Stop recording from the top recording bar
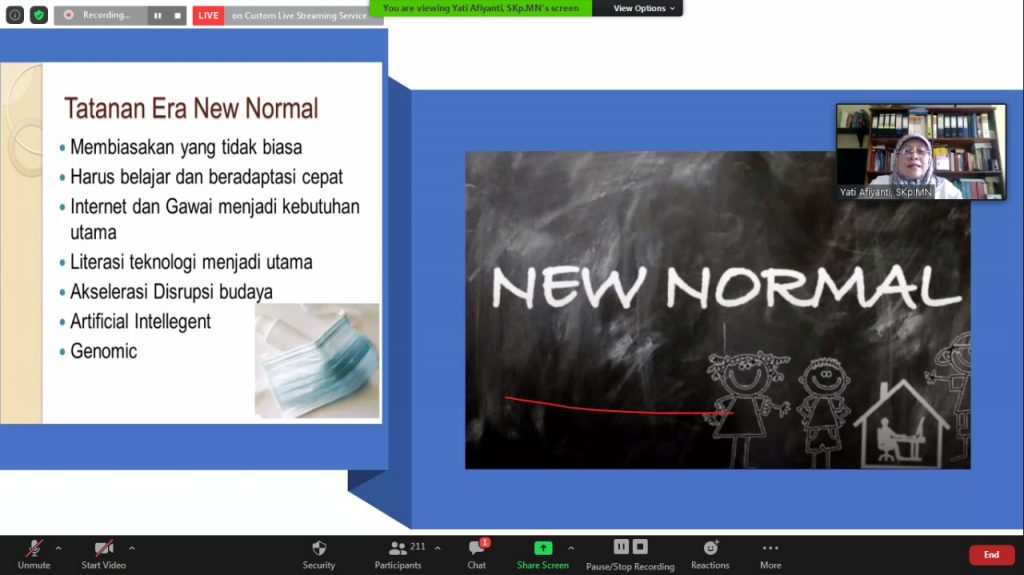Screen dimensions: 1024x575 [177, 15]
